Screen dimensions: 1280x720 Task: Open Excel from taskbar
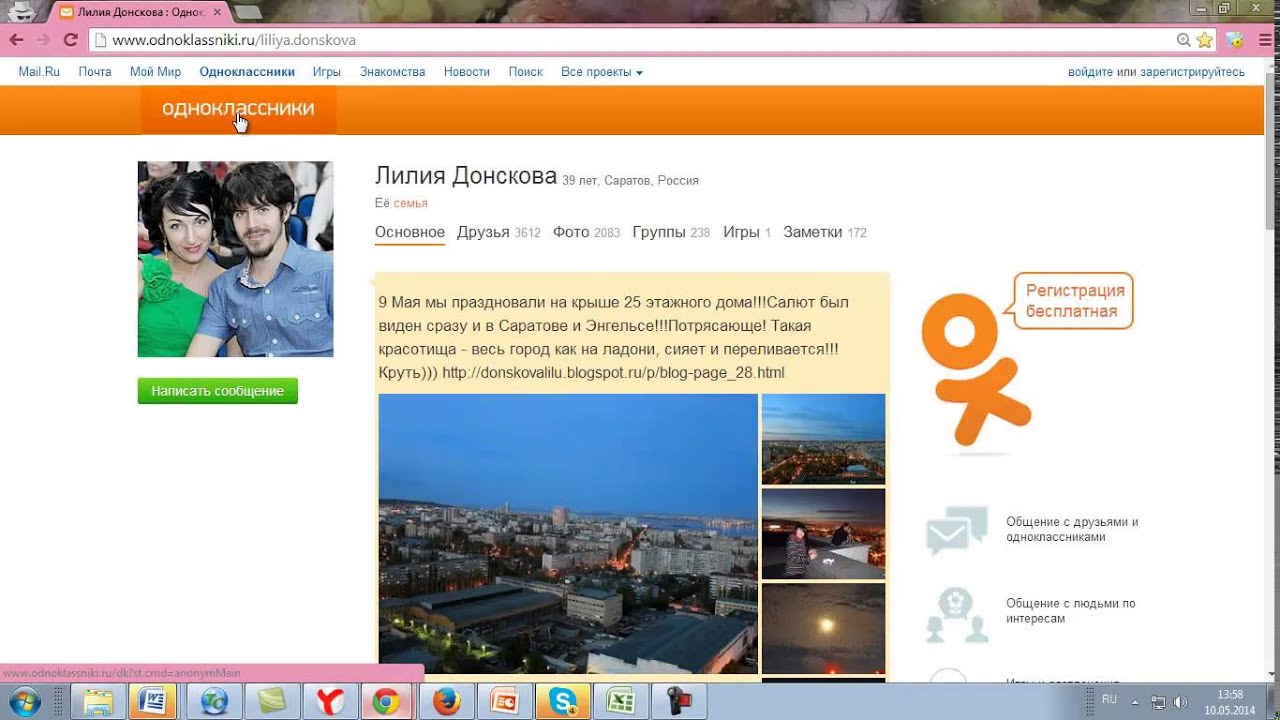point(619,702)
